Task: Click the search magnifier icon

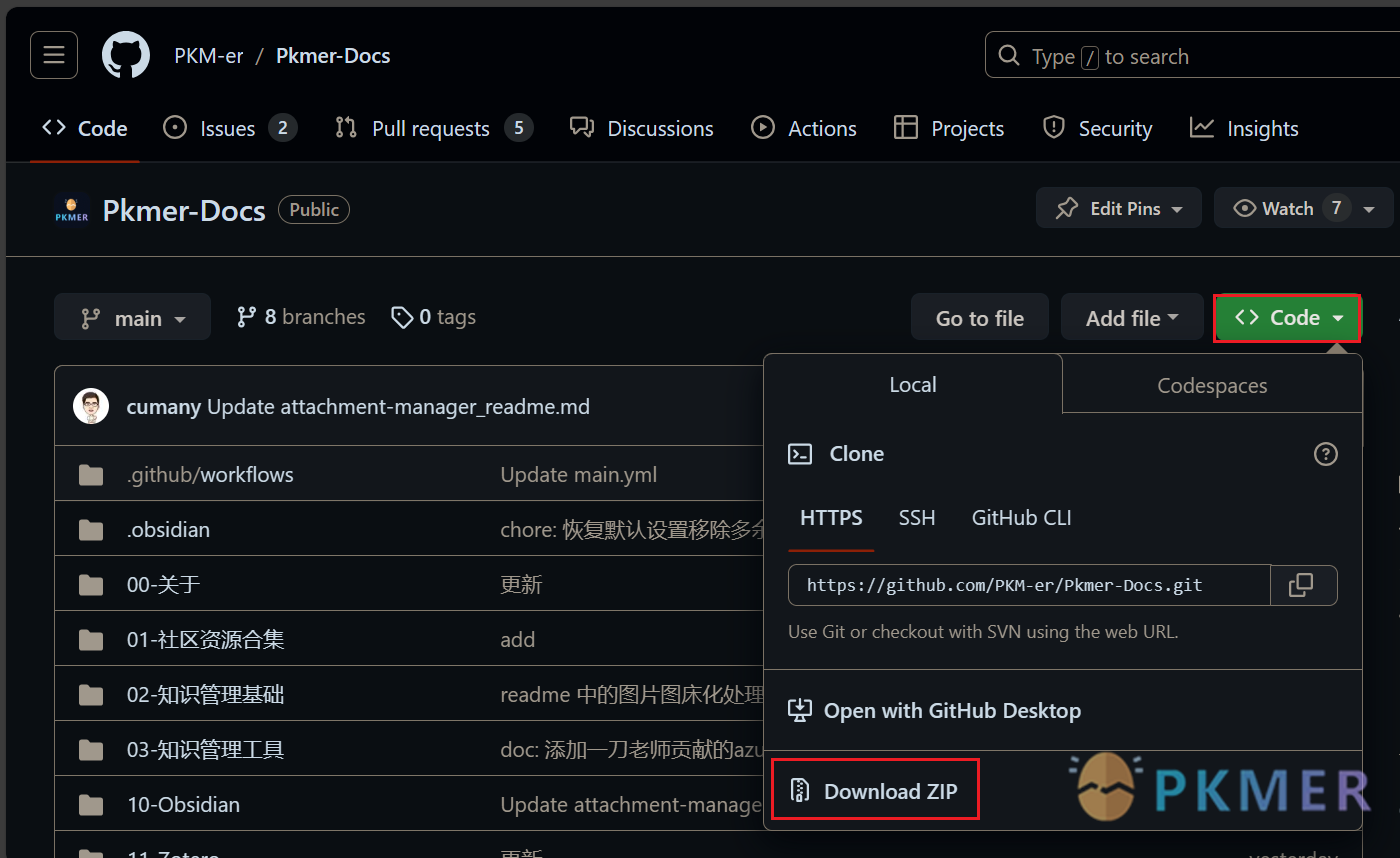Action: 1011,56
